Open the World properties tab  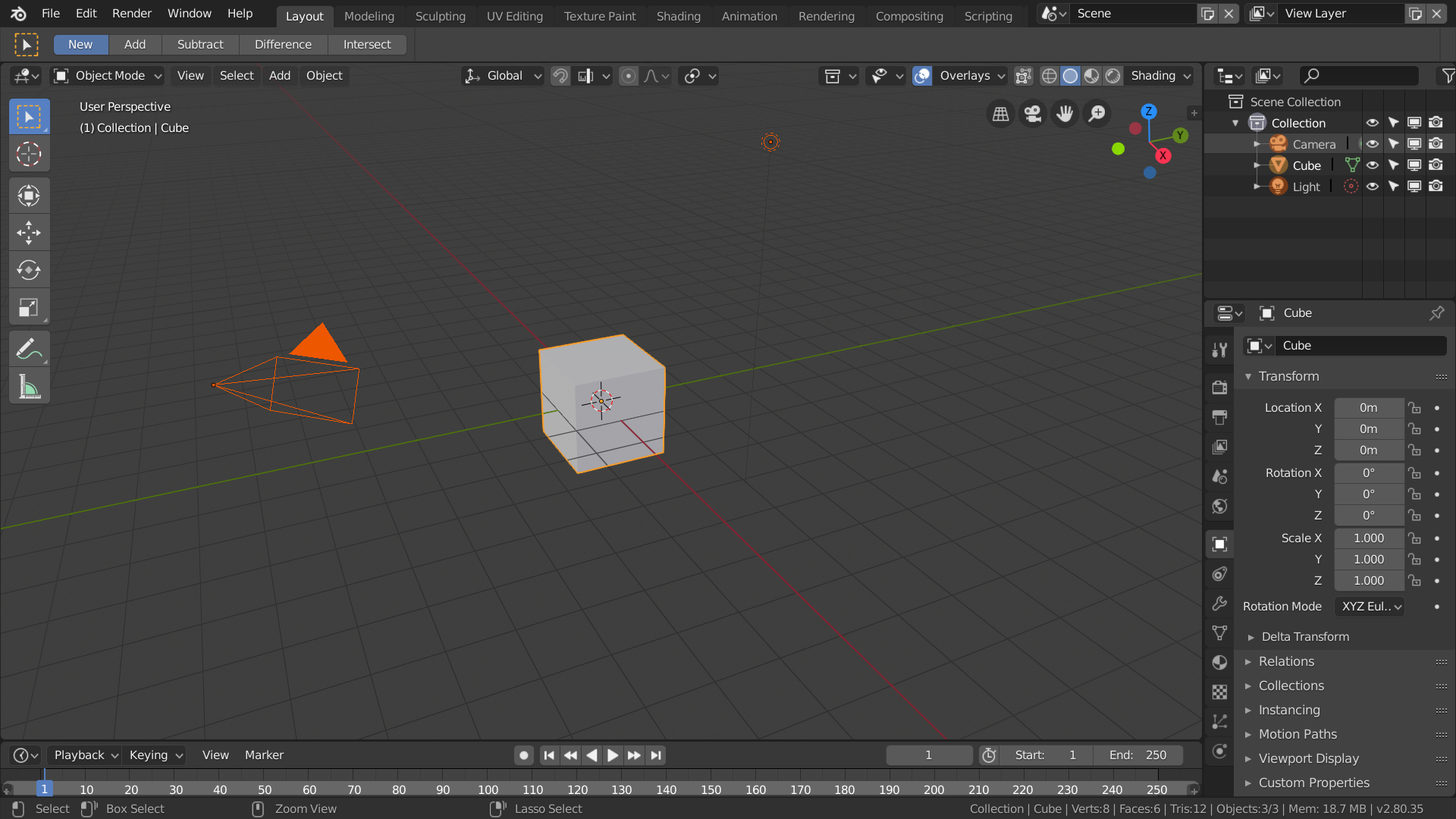[x=1219, y=507]
